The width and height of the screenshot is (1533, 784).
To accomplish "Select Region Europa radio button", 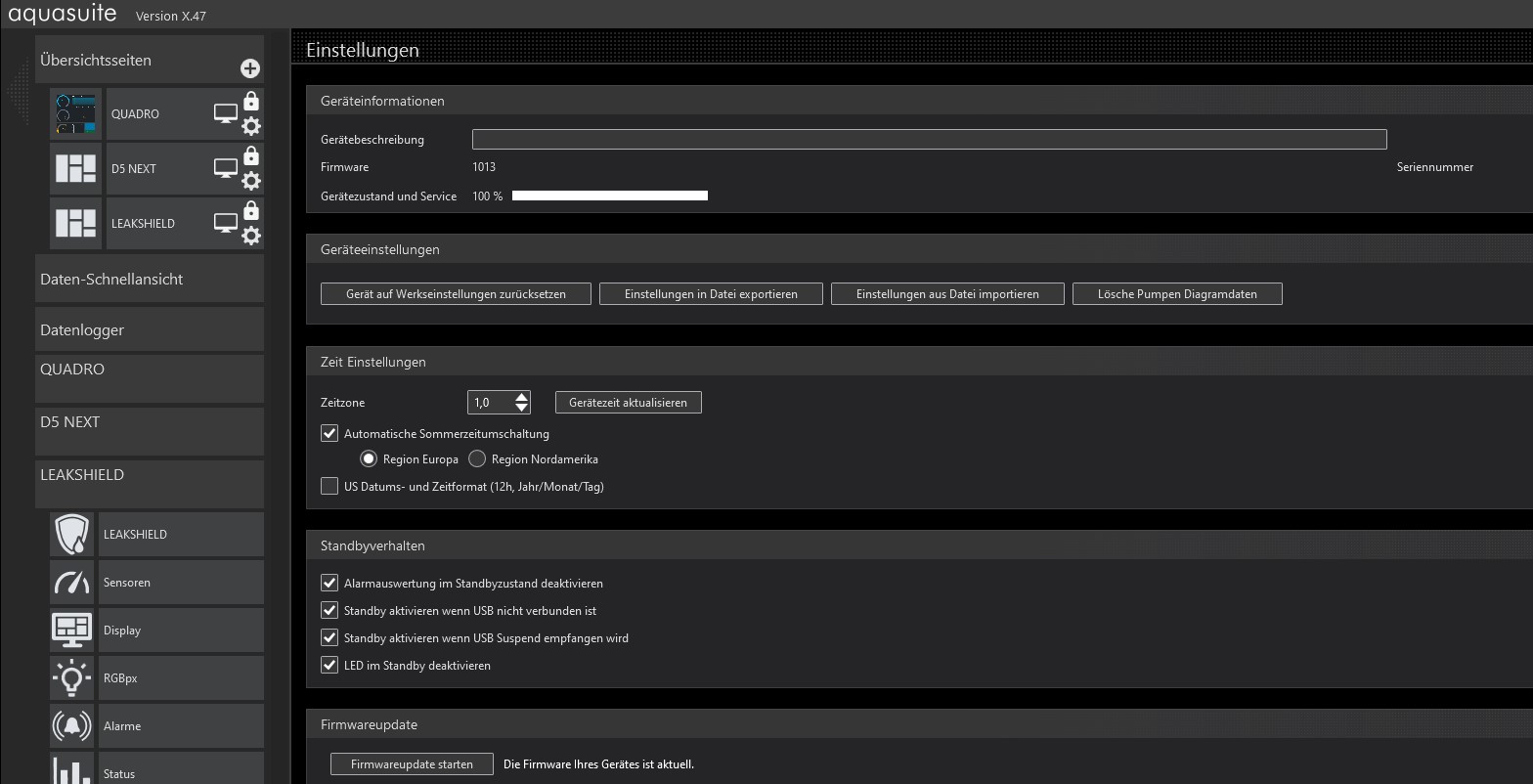I will tap(369, 458).
